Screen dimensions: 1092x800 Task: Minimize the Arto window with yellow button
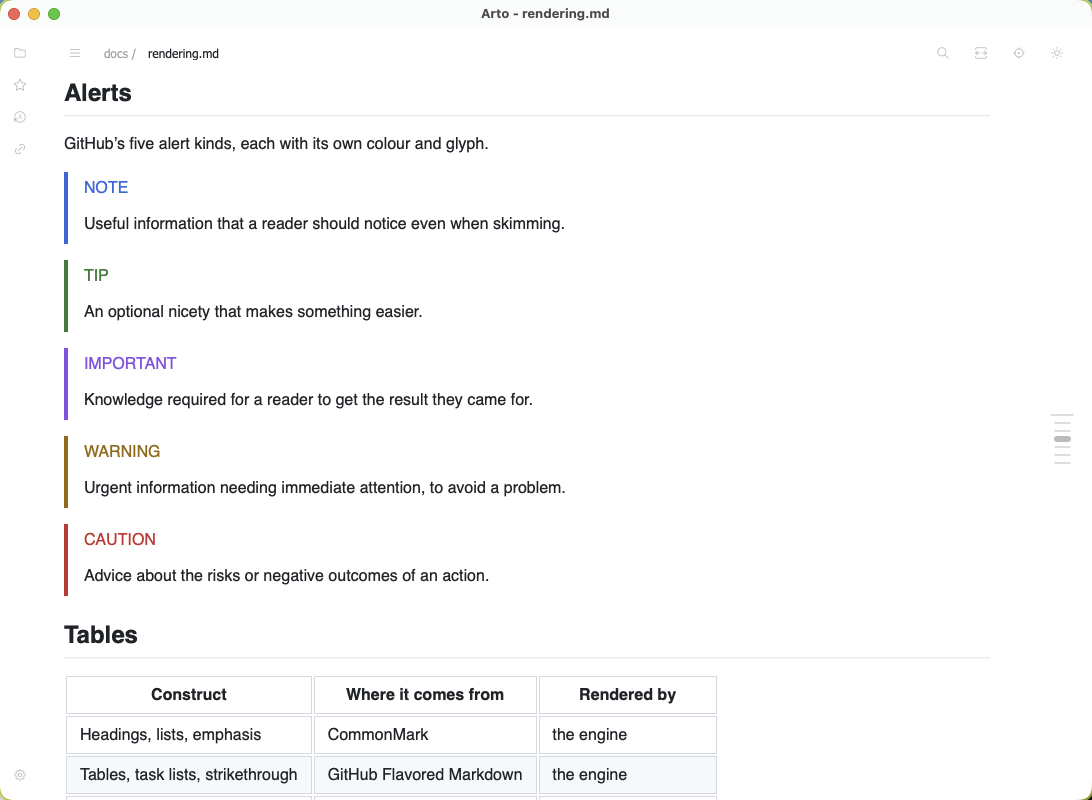pyautogui.click(x=33, y=14)
